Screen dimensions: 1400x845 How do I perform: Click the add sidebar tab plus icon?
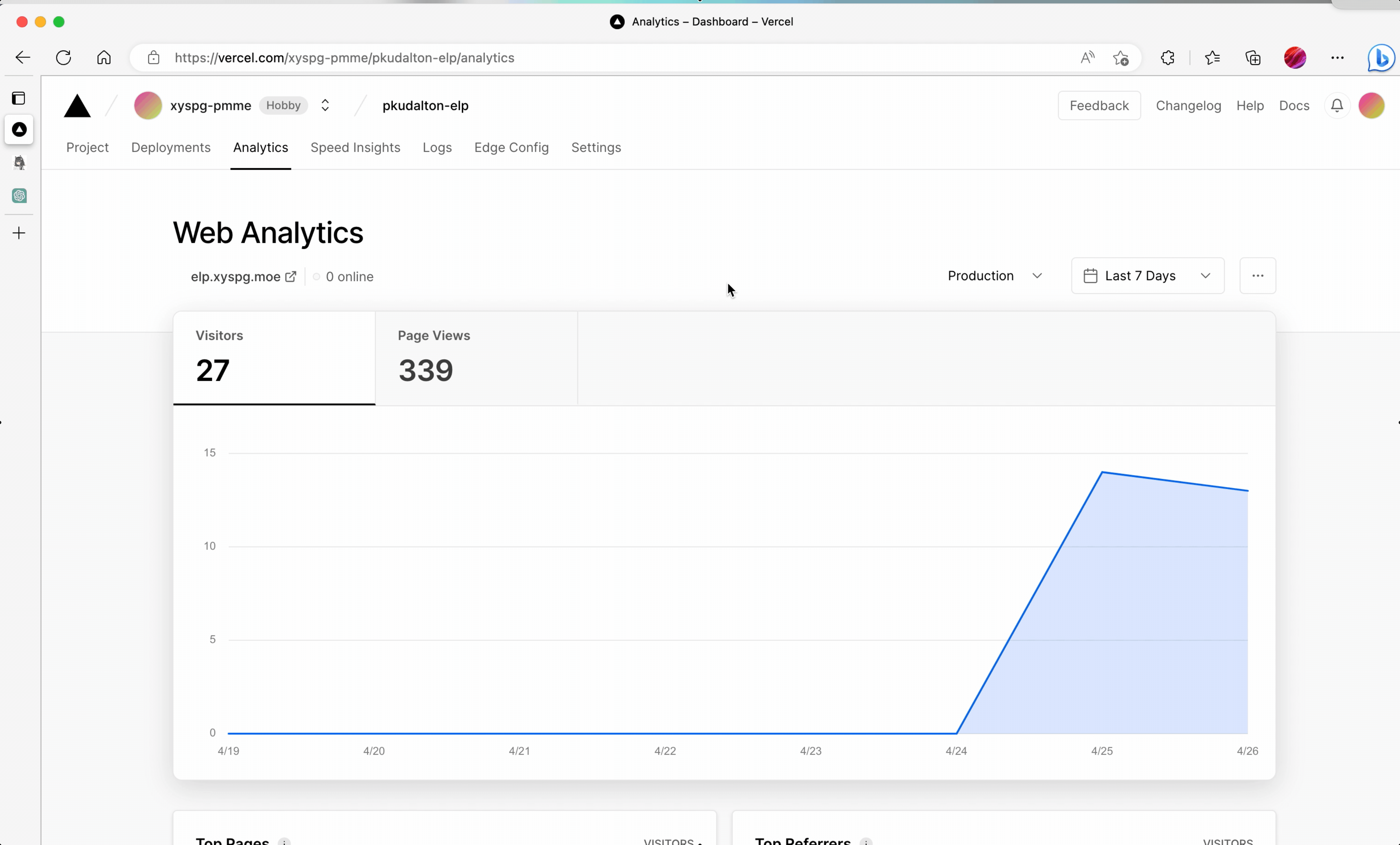point(19,233)
